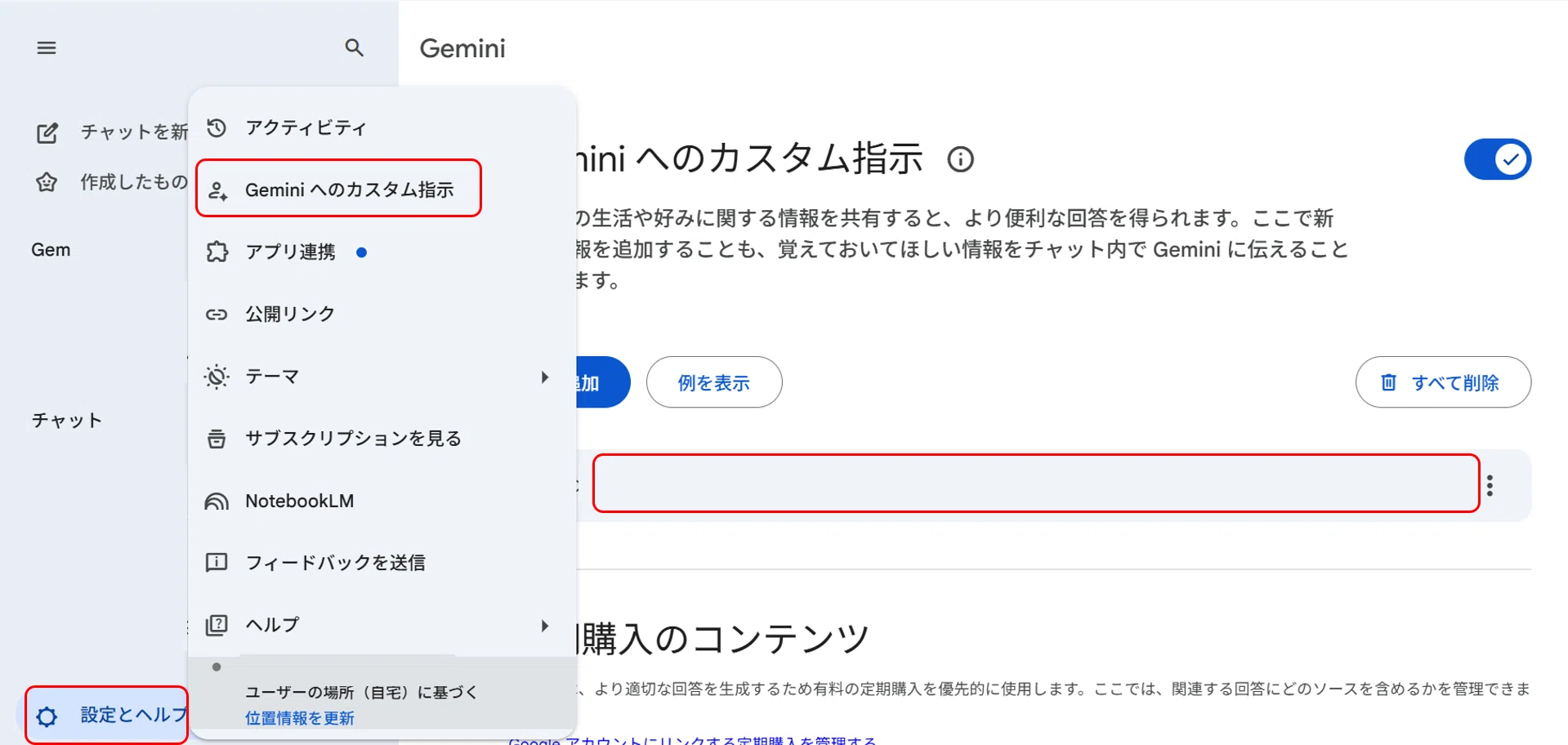The height and width of the screenshot is (745, 1568).
Task: Click the new chat pencil icon
Action: point(47,132)
